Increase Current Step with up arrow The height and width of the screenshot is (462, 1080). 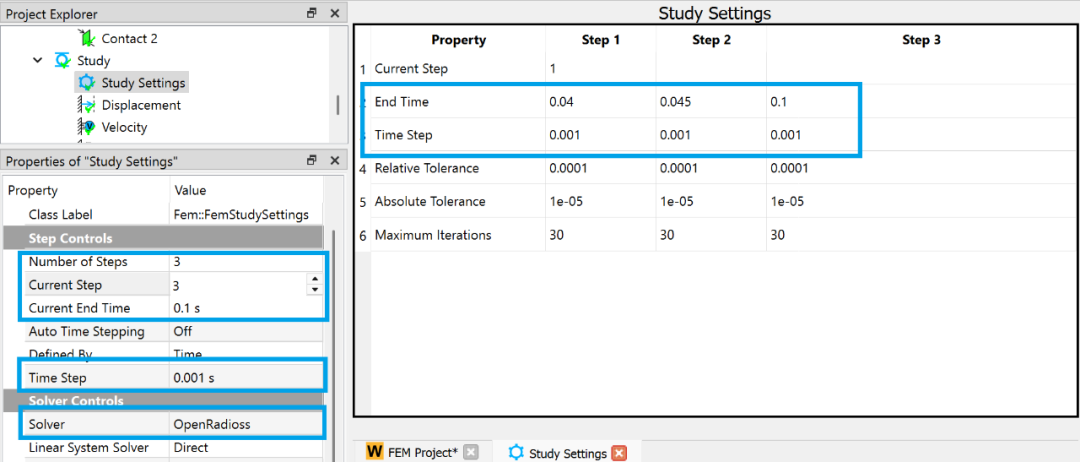click(315, 279)
